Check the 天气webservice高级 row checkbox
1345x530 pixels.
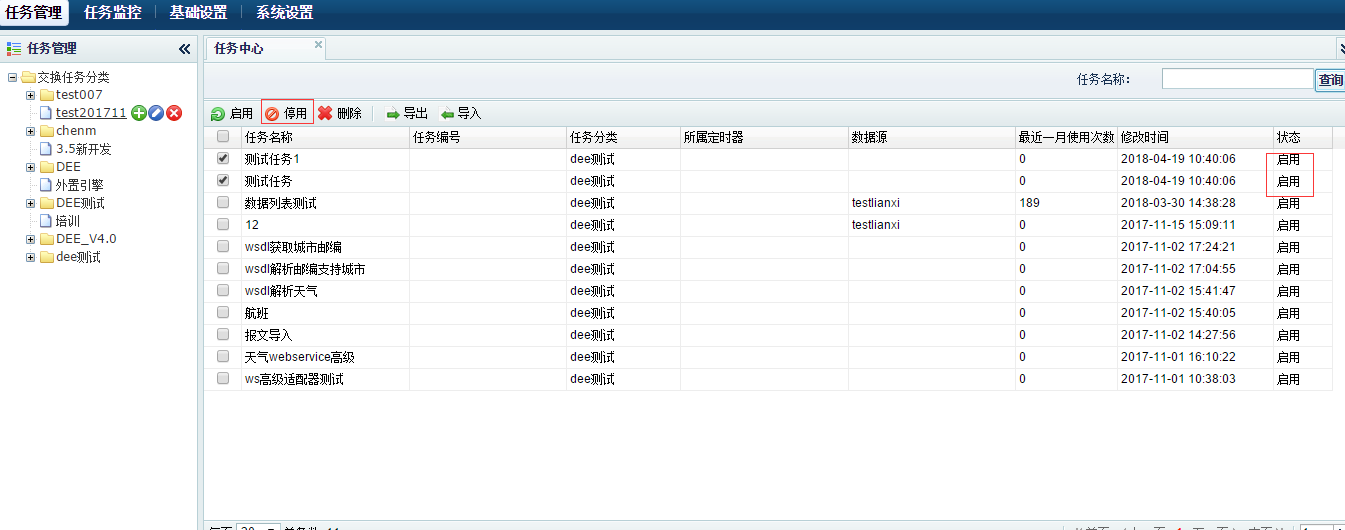pos(223,356)
